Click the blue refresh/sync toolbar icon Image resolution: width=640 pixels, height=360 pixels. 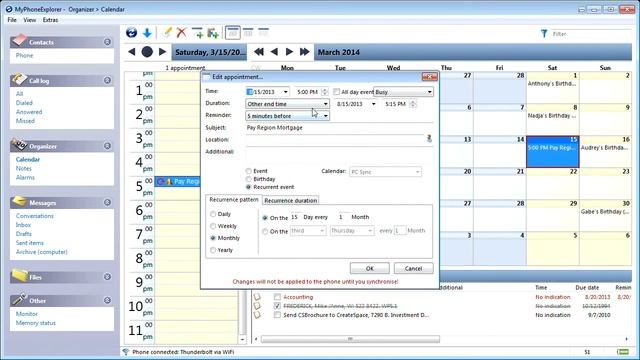131,33
